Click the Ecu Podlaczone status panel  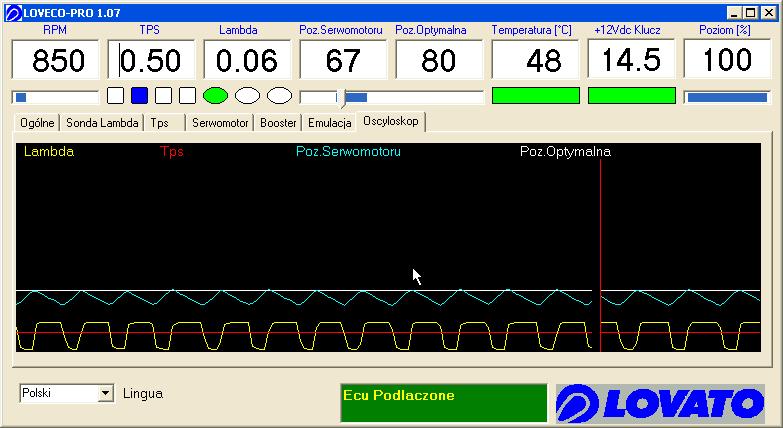point(443,403)
